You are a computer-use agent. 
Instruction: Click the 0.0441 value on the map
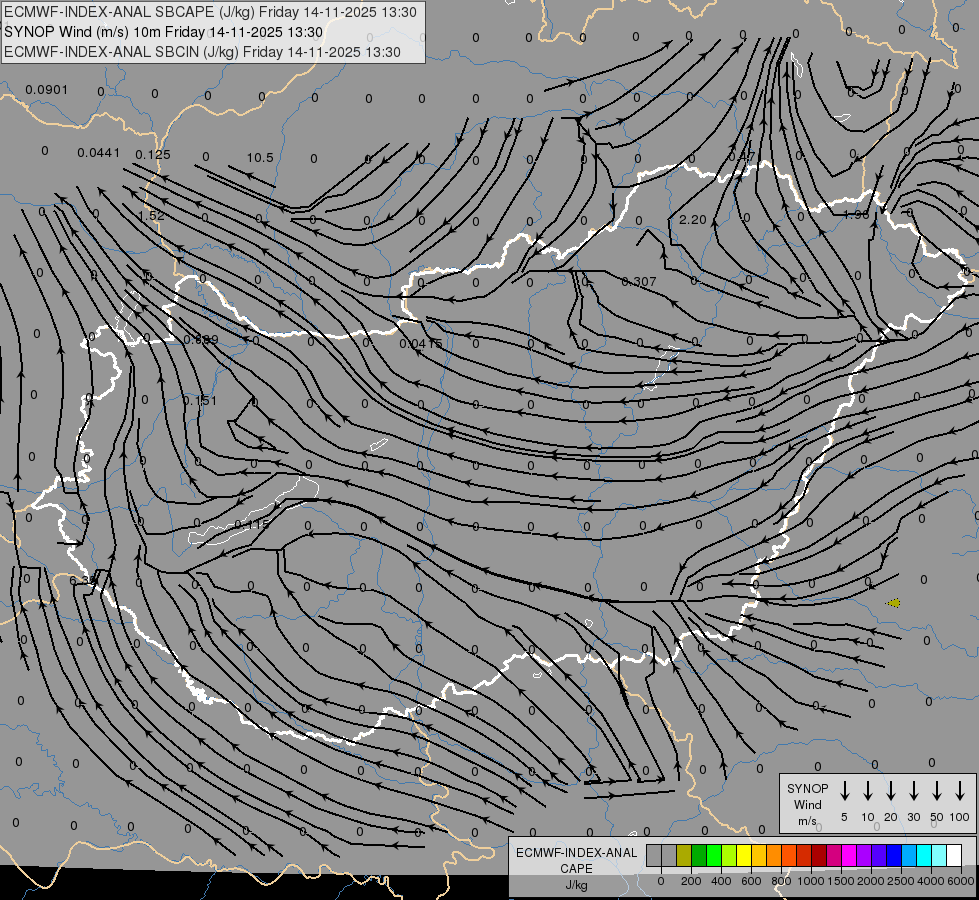(x=99, y=152)
